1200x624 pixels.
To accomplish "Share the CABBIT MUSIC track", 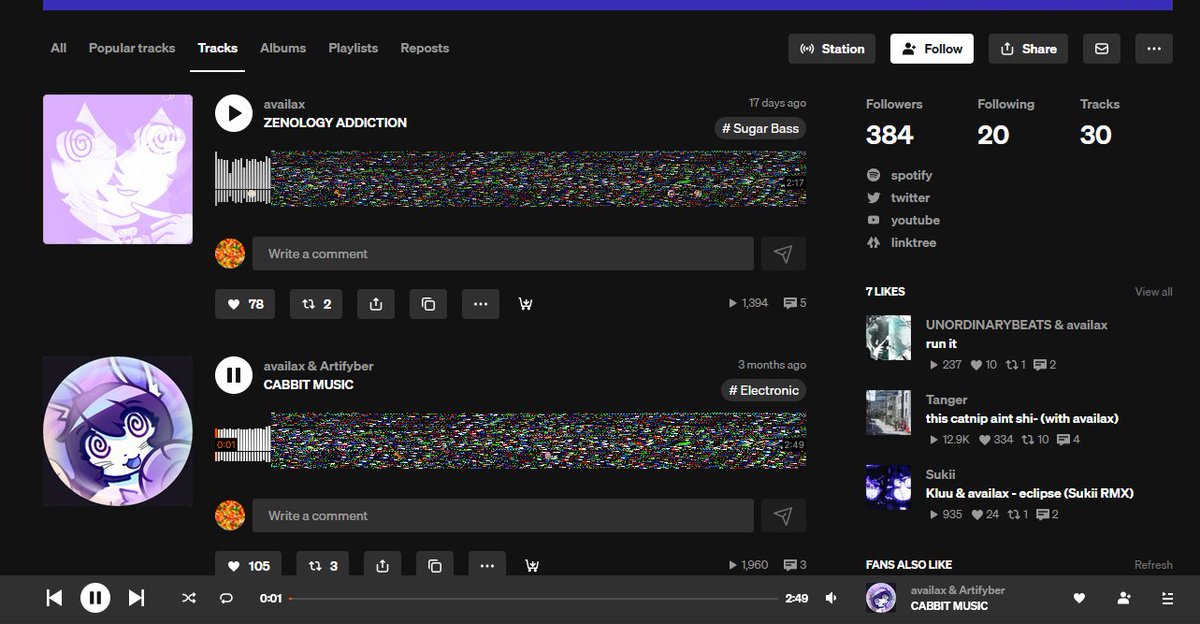I will click(382, 566).
